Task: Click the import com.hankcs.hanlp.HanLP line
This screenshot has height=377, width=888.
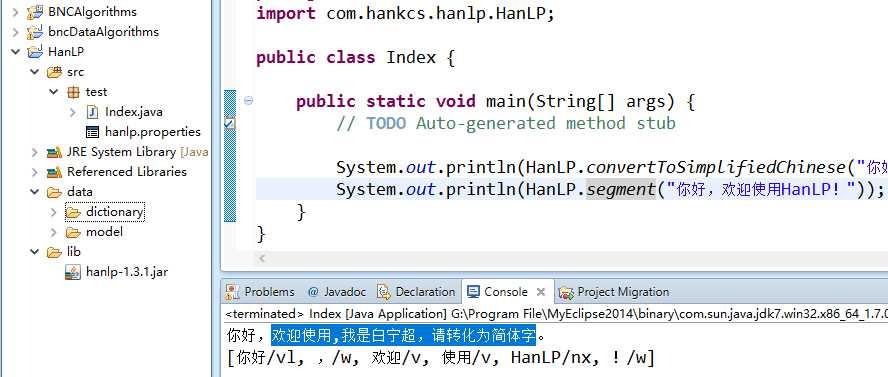Action: 405,14
